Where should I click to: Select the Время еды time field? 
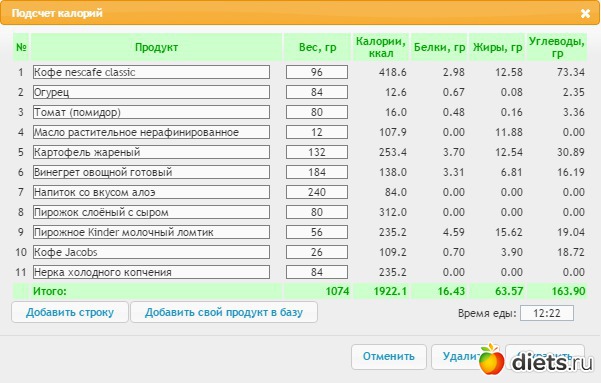[x=547, y=313]
